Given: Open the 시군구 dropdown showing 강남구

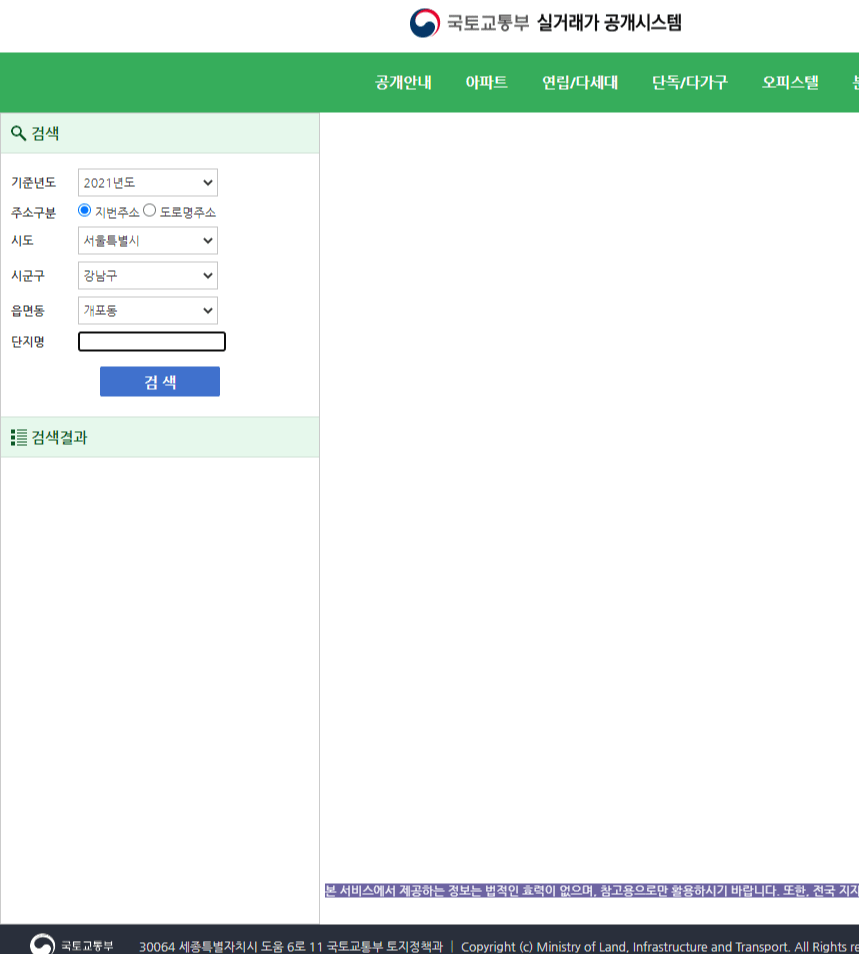Looking at the screenshot, I should tap(148, 276).
